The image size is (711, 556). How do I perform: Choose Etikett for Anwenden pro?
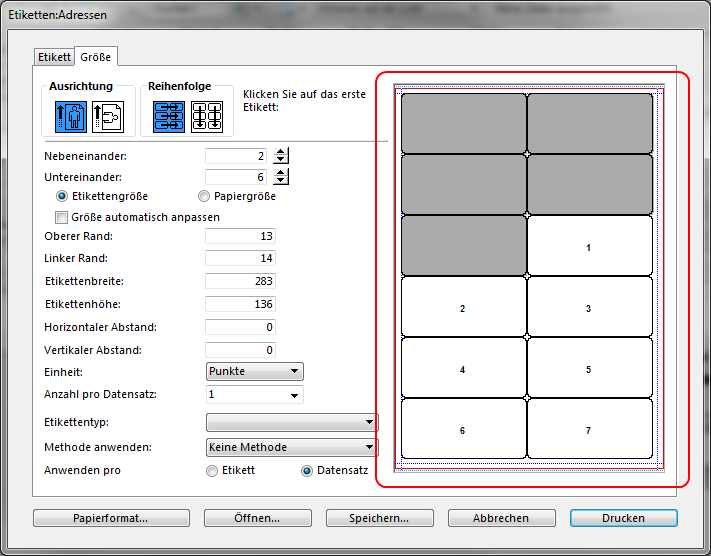(211, 470)
